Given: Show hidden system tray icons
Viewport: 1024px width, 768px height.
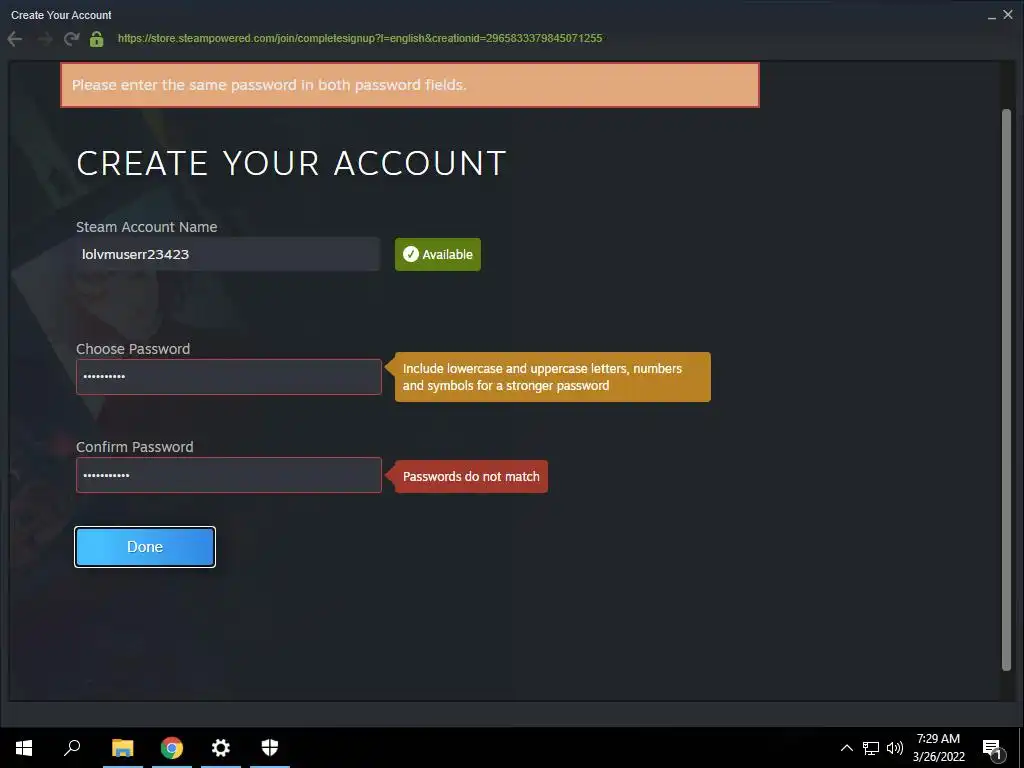Looking at the screenshot, I should tap(846, 748).
